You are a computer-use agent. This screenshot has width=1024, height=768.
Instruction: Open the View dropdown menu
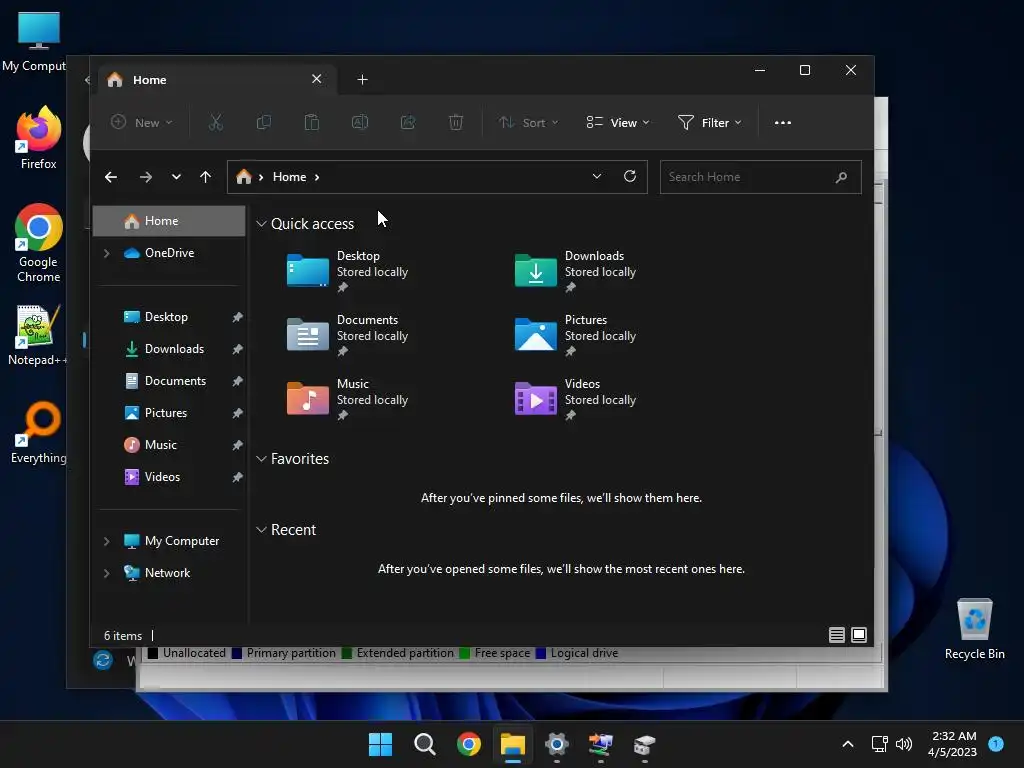(617, 123)
